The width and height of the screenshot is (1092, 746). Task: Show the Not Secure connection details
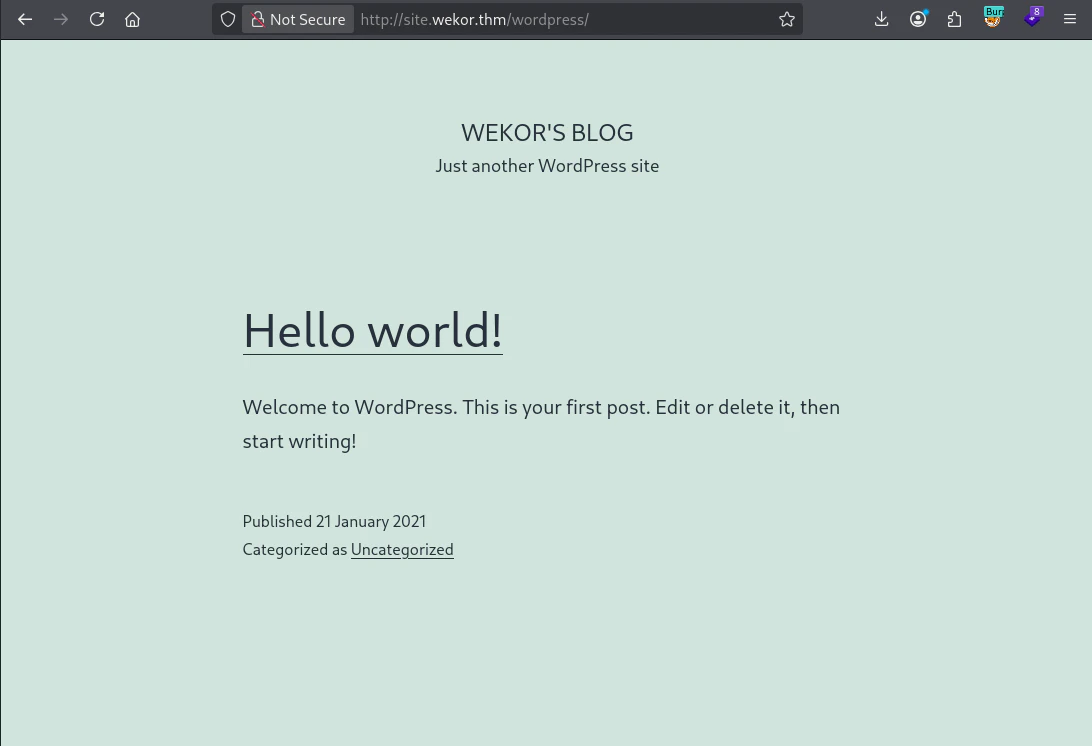click(298, 20)
